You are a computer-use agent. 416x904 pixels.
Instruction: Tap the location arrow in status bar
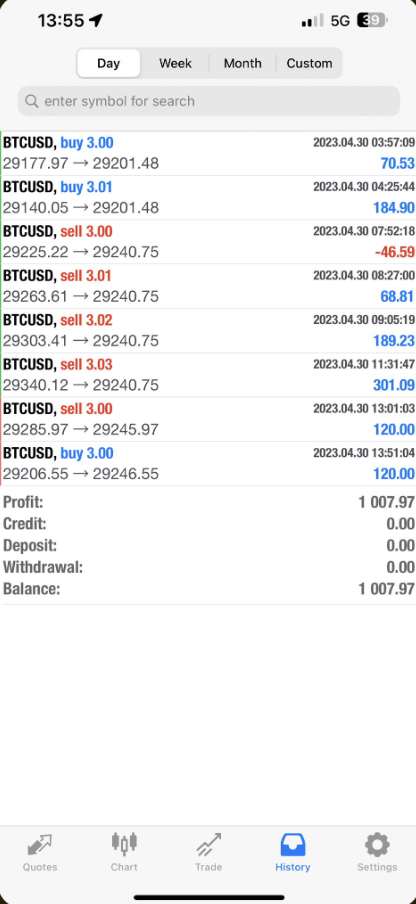pyautogui.click(x=96, y=21)
